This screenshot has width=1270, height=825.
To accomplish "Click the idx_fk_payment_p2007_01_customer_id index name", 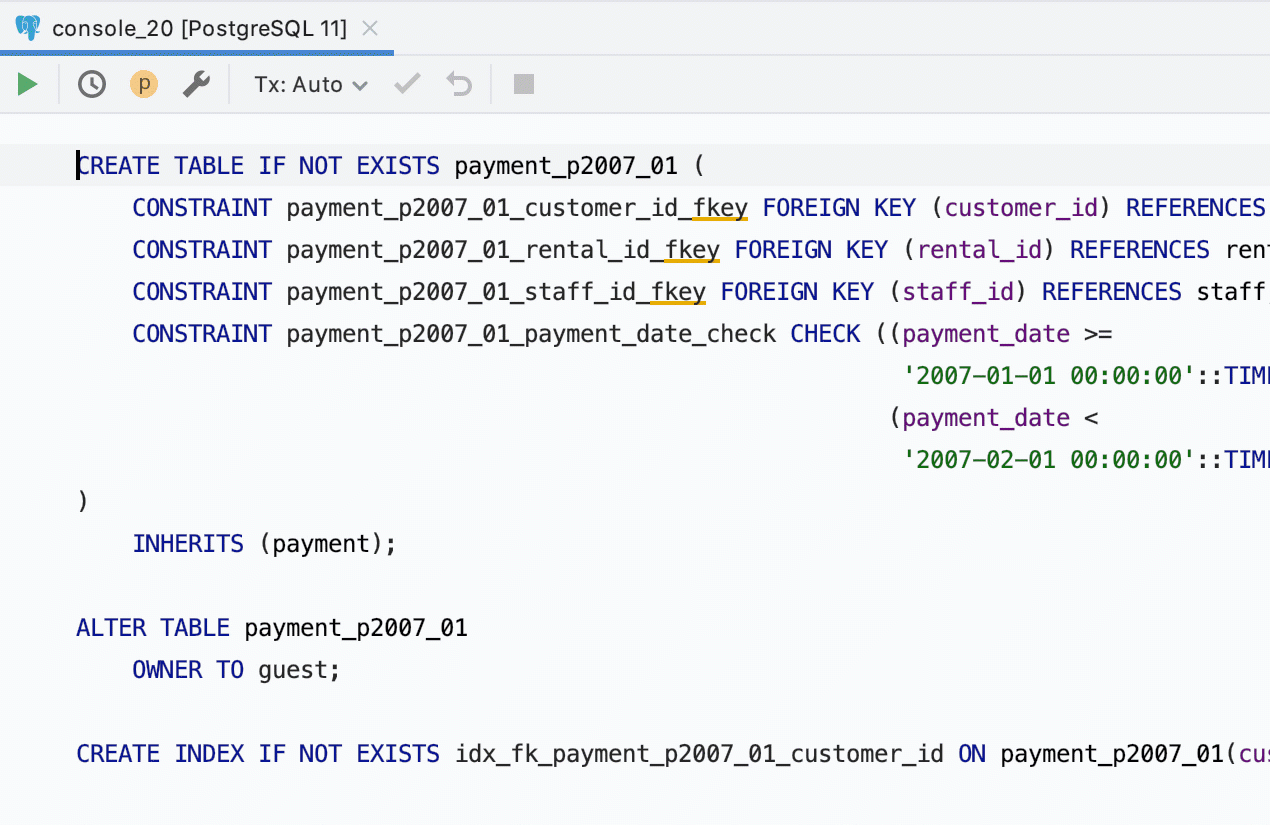I will point(699,754).
